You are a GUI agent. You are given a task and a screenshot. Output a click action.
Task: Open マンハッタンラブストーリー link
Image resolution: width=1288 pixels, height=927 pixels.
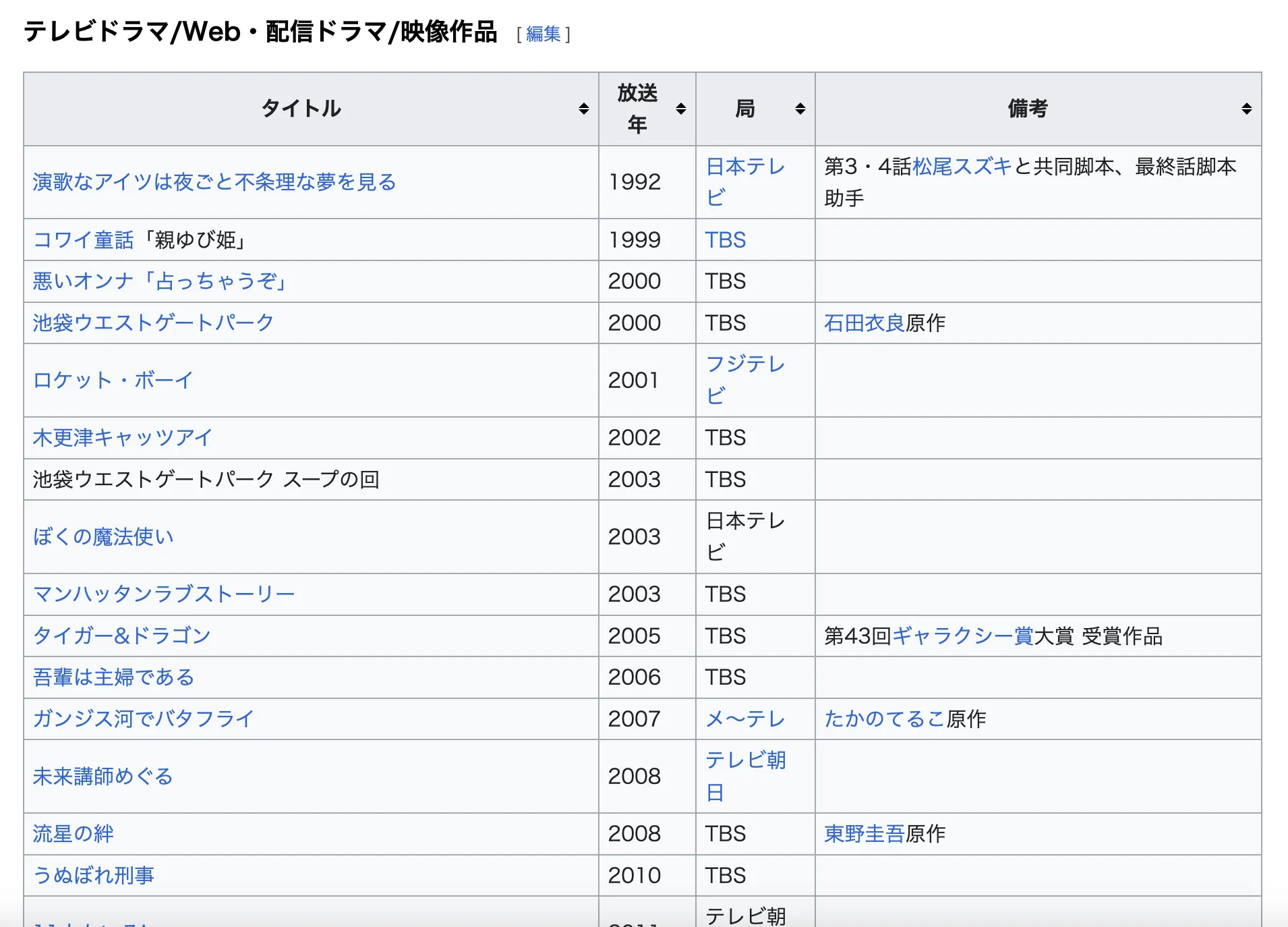coord(164,594)
